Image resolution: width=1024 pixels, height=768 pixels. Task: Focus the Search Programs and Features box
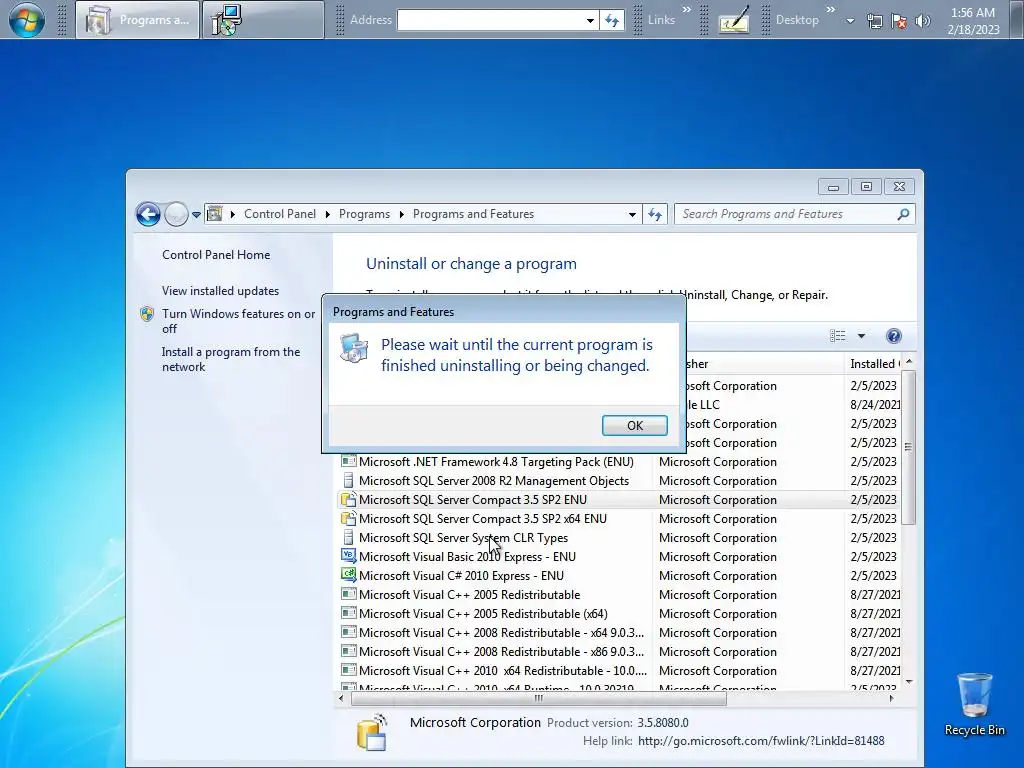coord(786,214)
